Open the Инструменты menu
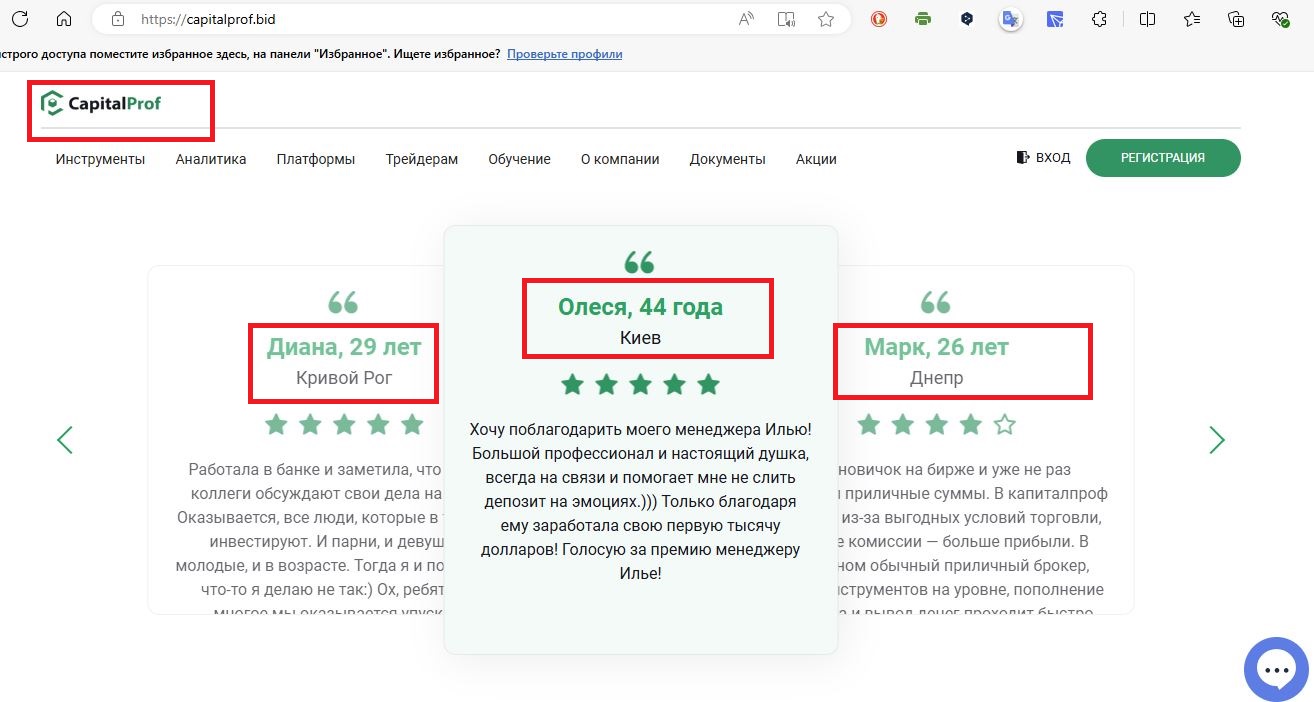The image size is (1314, 702). pyautogui.click(x=100, y=159)
